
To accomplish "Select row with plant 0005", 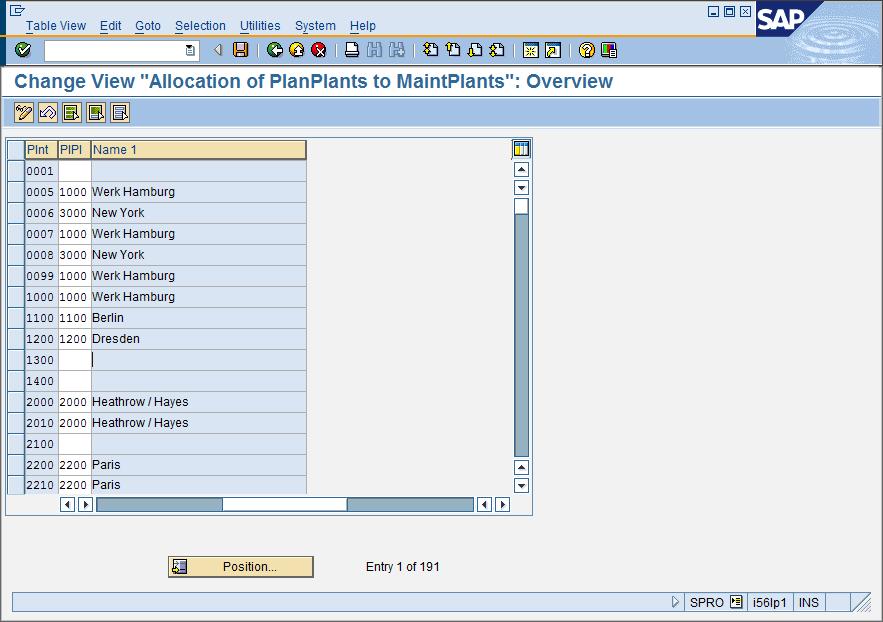I will pyautogui.click(x=16, y=192).
